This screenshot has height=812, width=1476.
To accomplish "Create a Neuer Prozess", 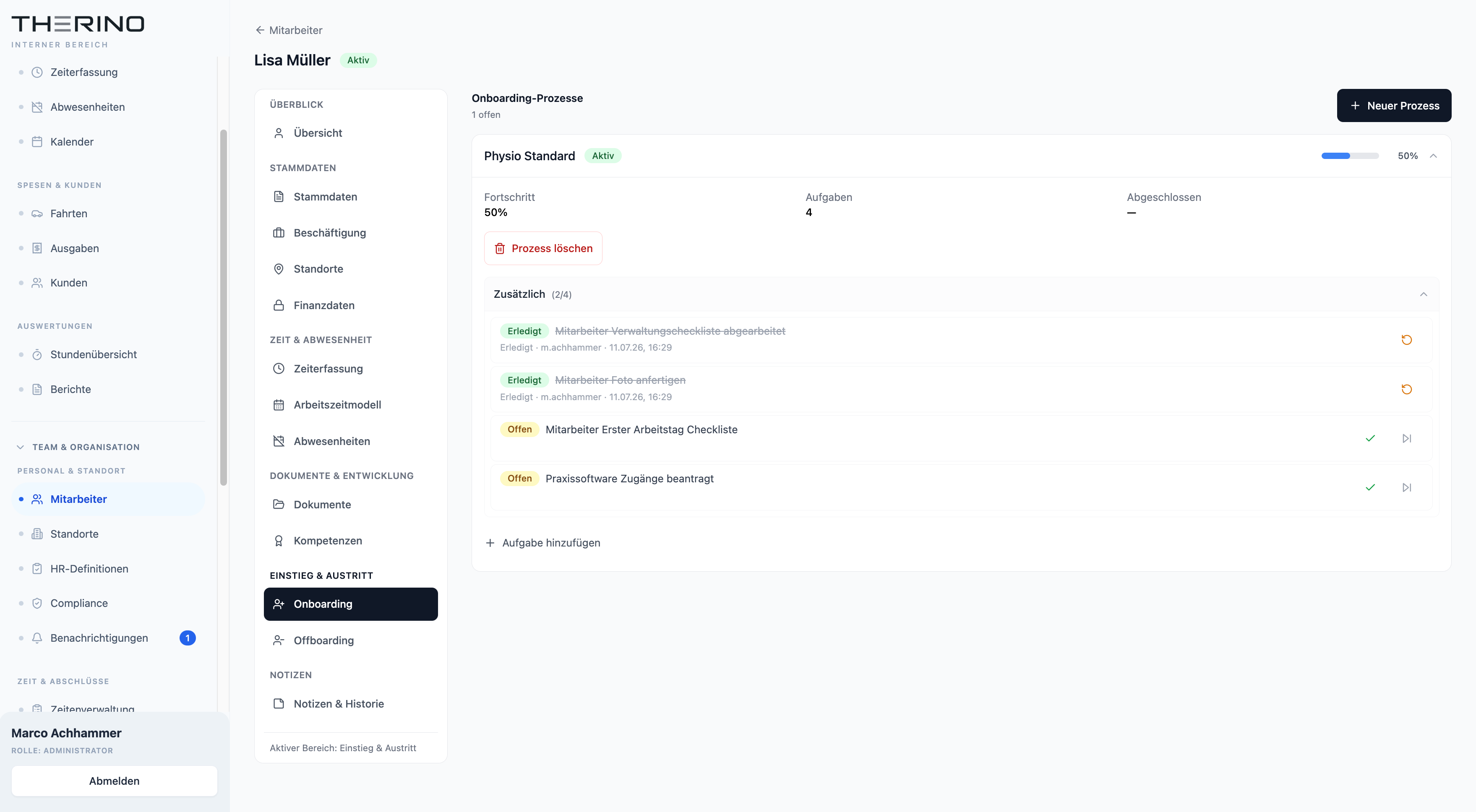I will (1393, 105).
